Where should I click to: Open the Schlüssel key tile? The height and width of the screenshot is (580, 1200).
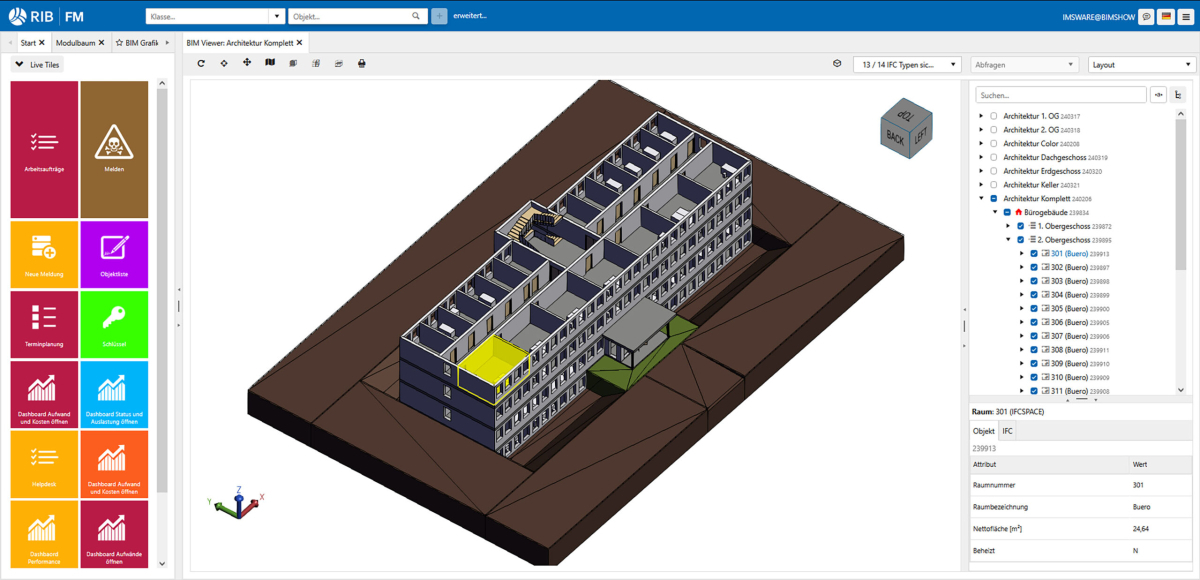[x=114, y=324]
